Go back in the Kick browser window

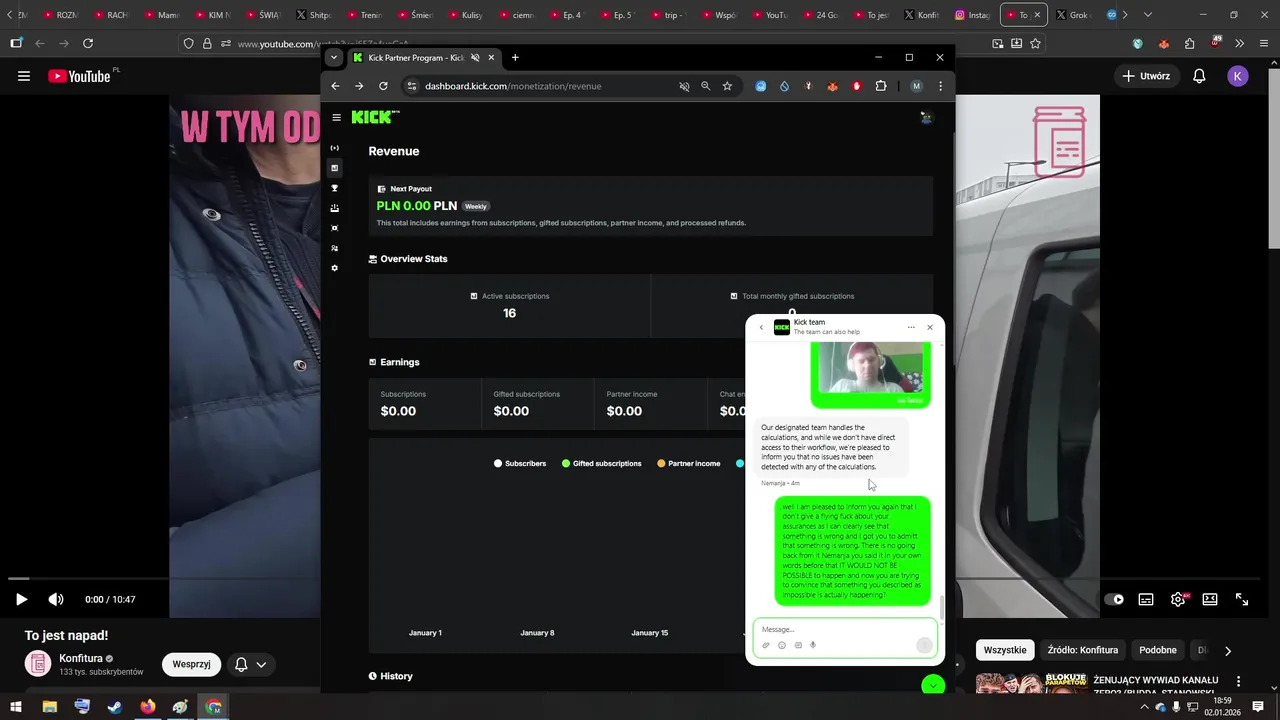click(336, 86)
